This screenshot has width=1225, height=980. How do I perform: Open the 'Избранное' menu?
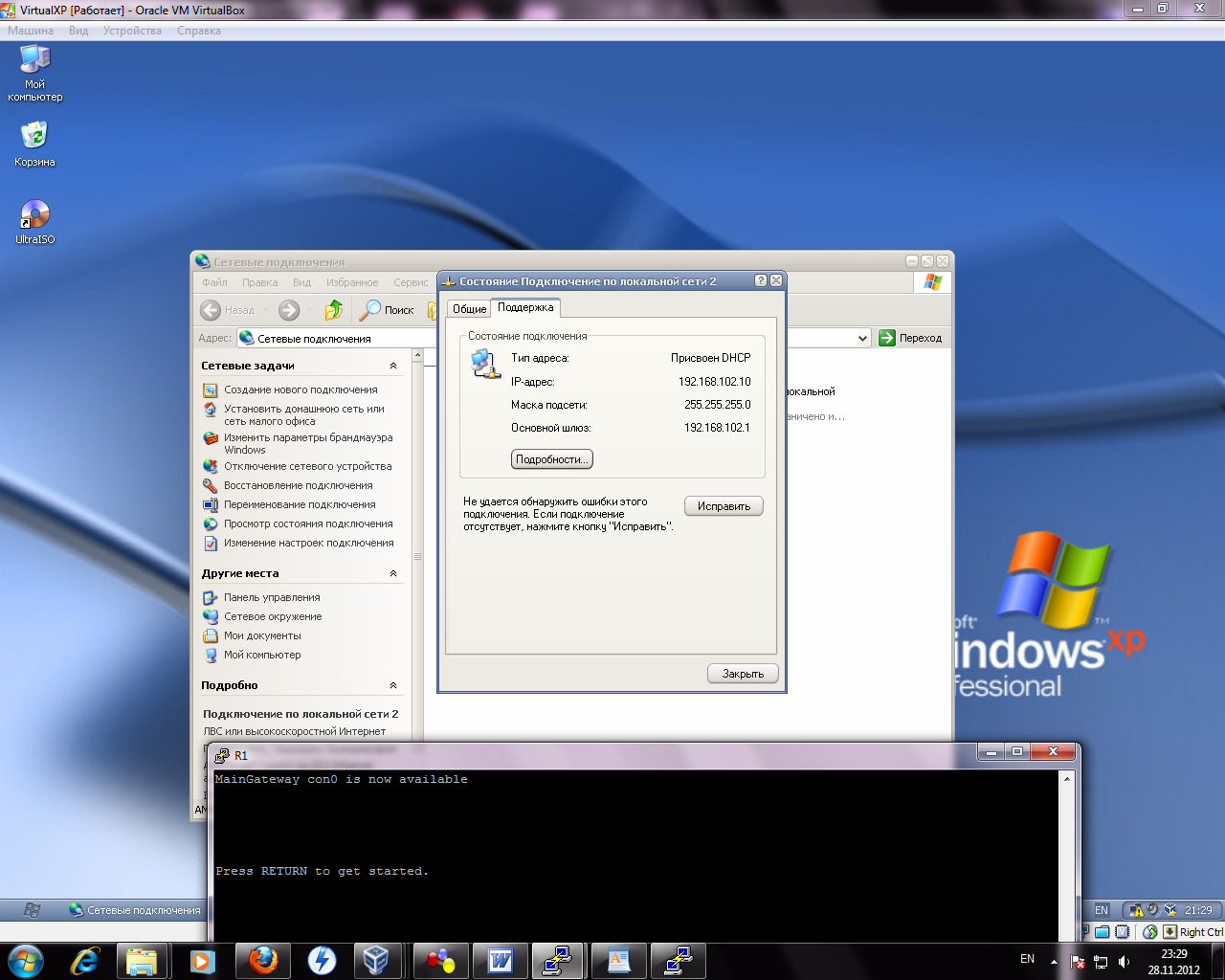[x=352, y=282]
